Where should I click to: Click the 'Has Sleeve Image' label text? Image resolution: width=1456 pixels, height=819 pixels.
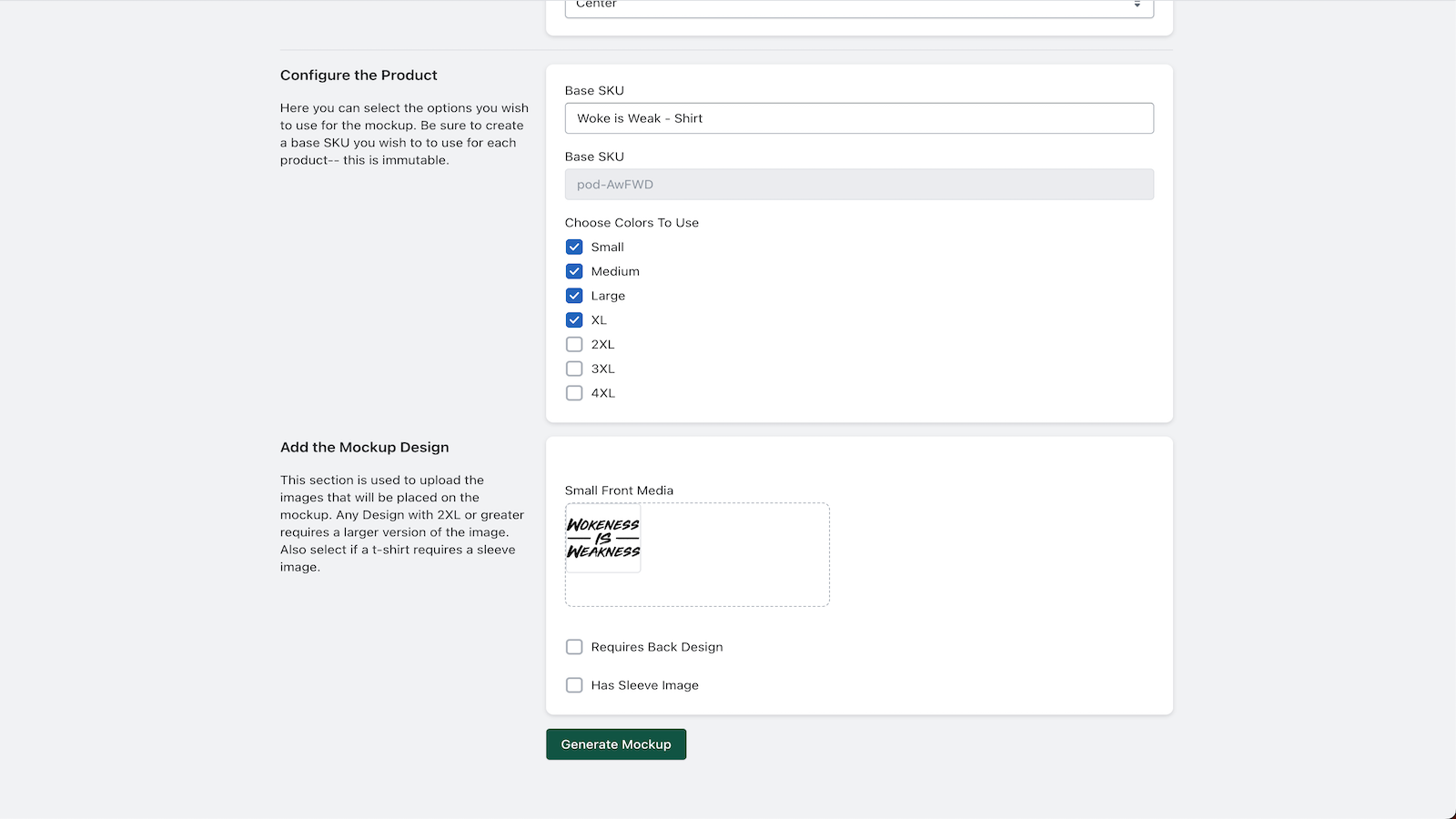tap(645, 685)
